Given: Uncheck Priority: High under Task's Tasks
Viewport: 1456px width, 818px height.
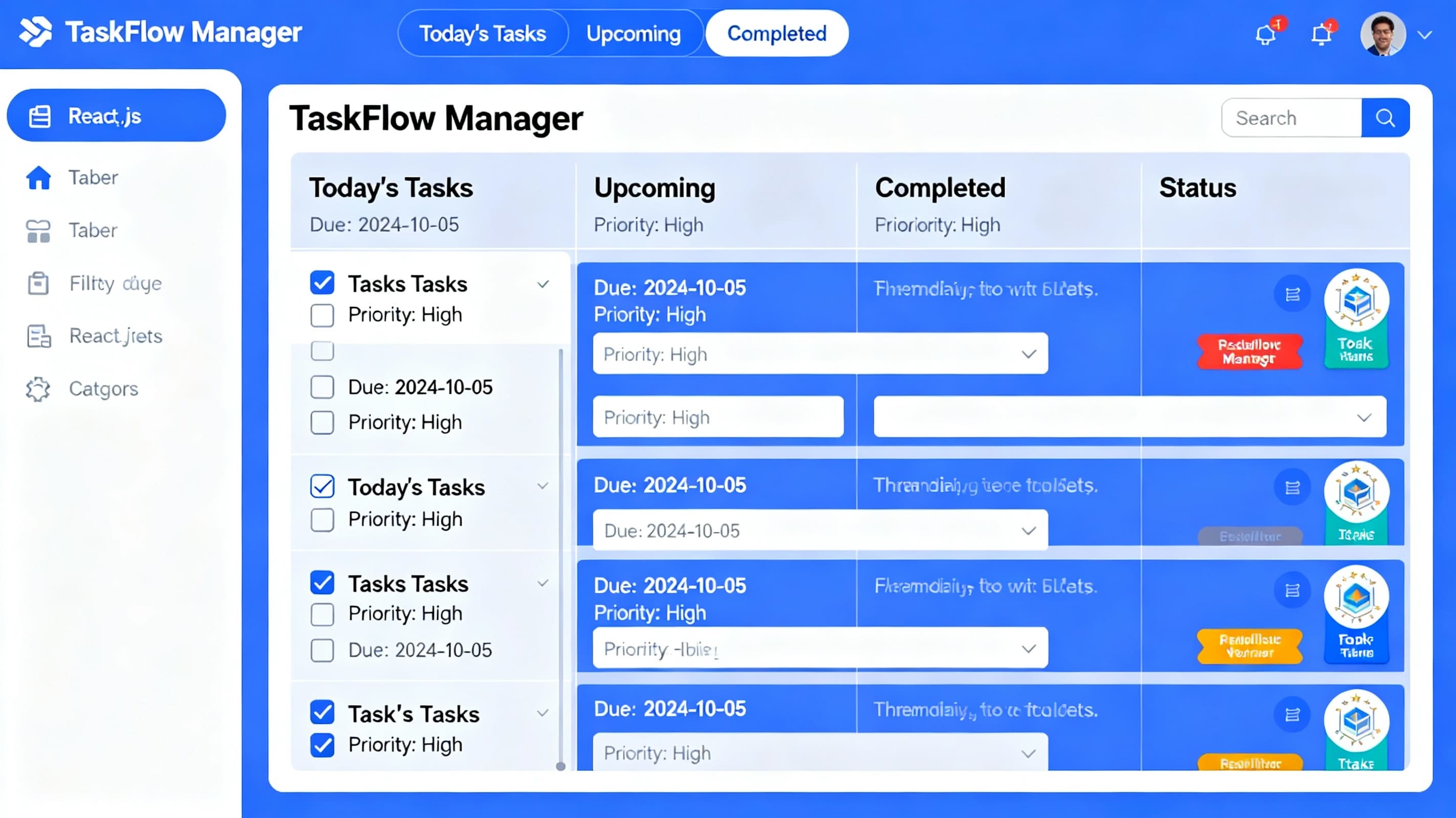Looking at the screenshot, I should coord(322,745).
